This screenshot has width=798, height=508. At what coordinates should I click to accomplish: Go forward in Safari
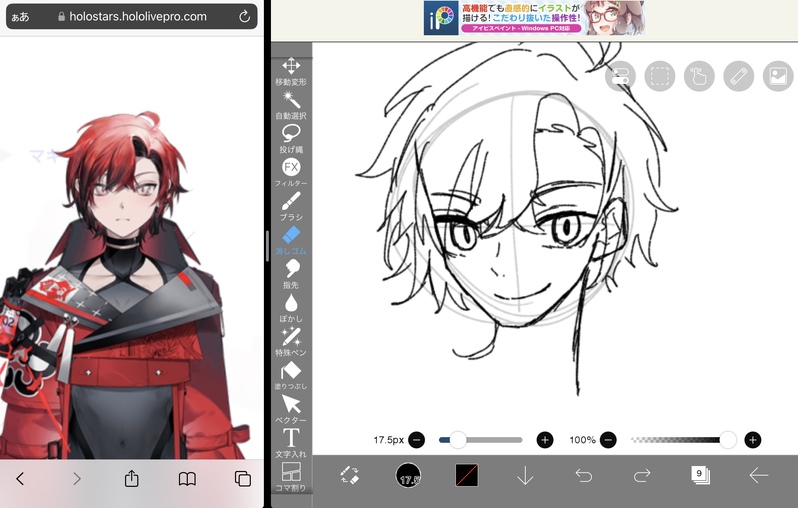click(x=76, y=478)
